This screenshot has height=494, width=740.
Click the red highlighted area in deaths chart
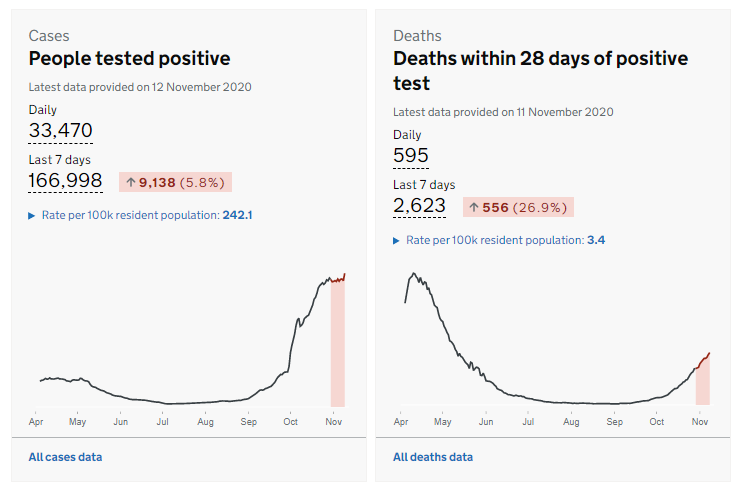702,385
